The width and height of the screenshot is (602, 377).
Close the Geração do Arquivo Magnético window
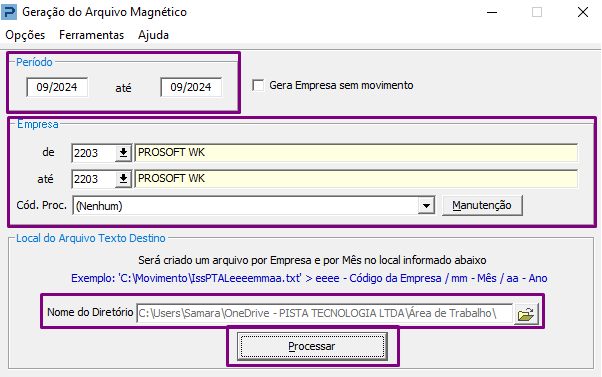point(583,12)
